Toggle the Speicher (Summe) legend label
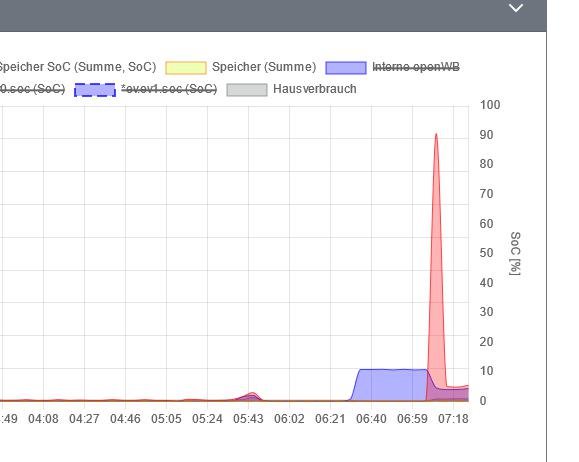The height and width of the screenshot is (462, 579). pyautogui.click(x=264, y=67)
